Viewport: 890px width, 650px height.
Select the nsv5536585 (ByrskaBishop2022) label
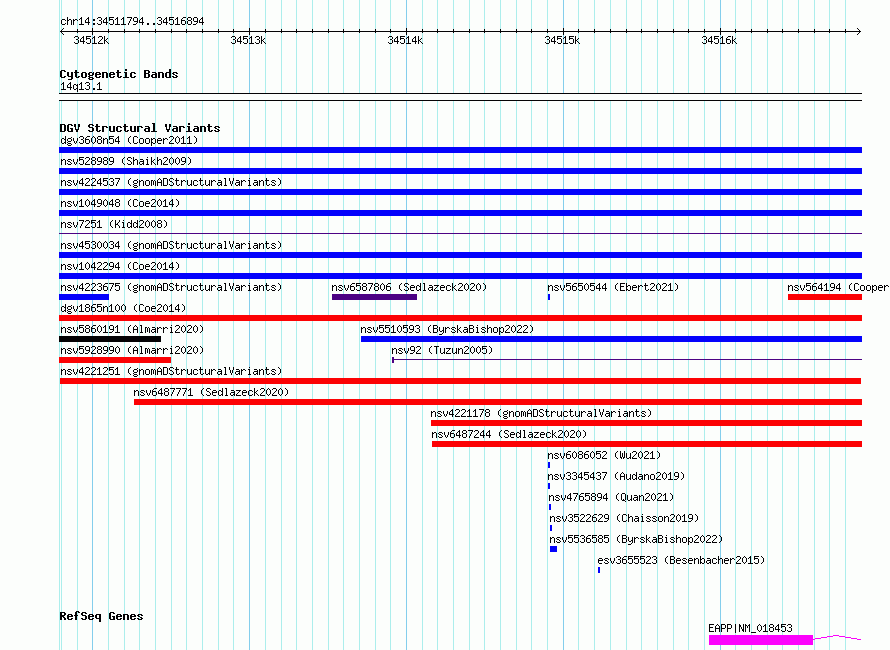pos(636,539)
